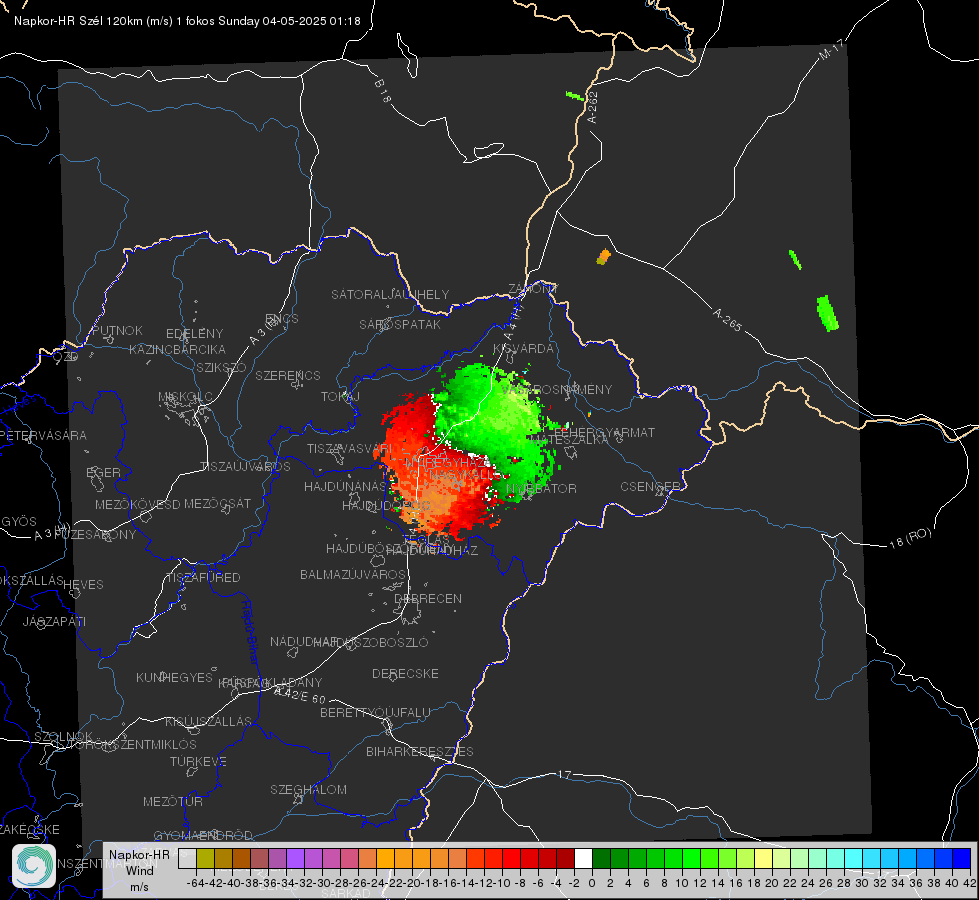The width and height of the screenshot is (979, 900).
Task: Click the 'Napkor-HR Wind m/s' legend title
Action: (139, 870)
